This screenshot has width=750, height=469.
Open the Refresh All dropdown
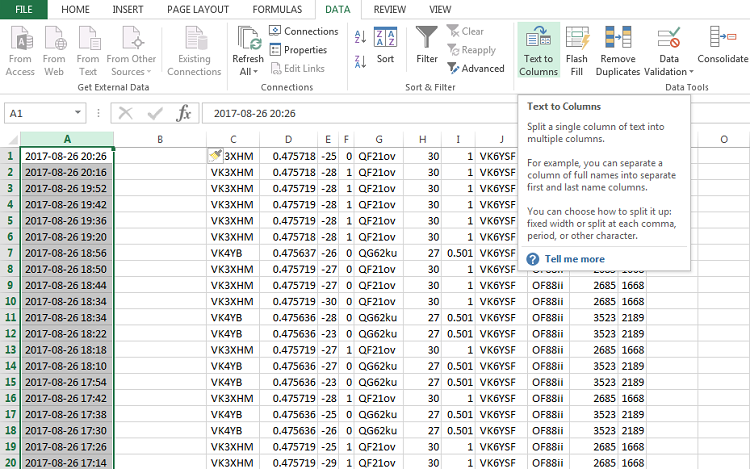click(x=248, y=71)
